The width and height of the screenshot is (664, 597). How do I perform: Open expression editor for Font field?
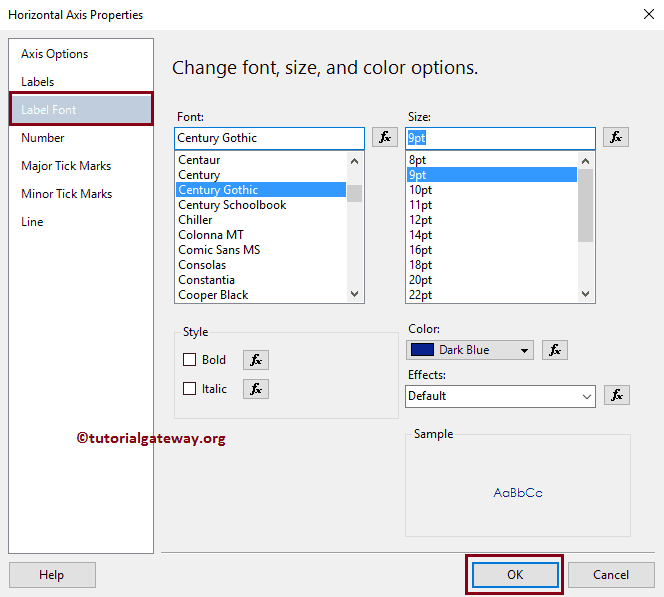click(x=385, y=137)
